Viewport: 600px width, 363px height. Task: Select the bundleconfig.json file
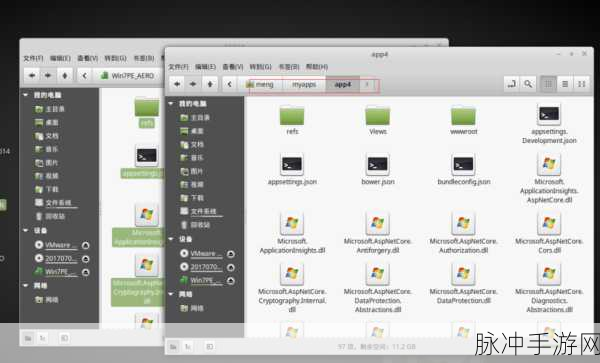coord(463,169)
